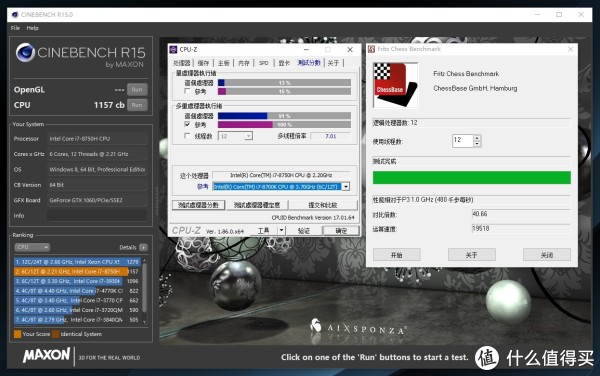Viewport: 600px width, 376px height.
Task: Open the File menu in Cinebench
Action: coord(15,28)
